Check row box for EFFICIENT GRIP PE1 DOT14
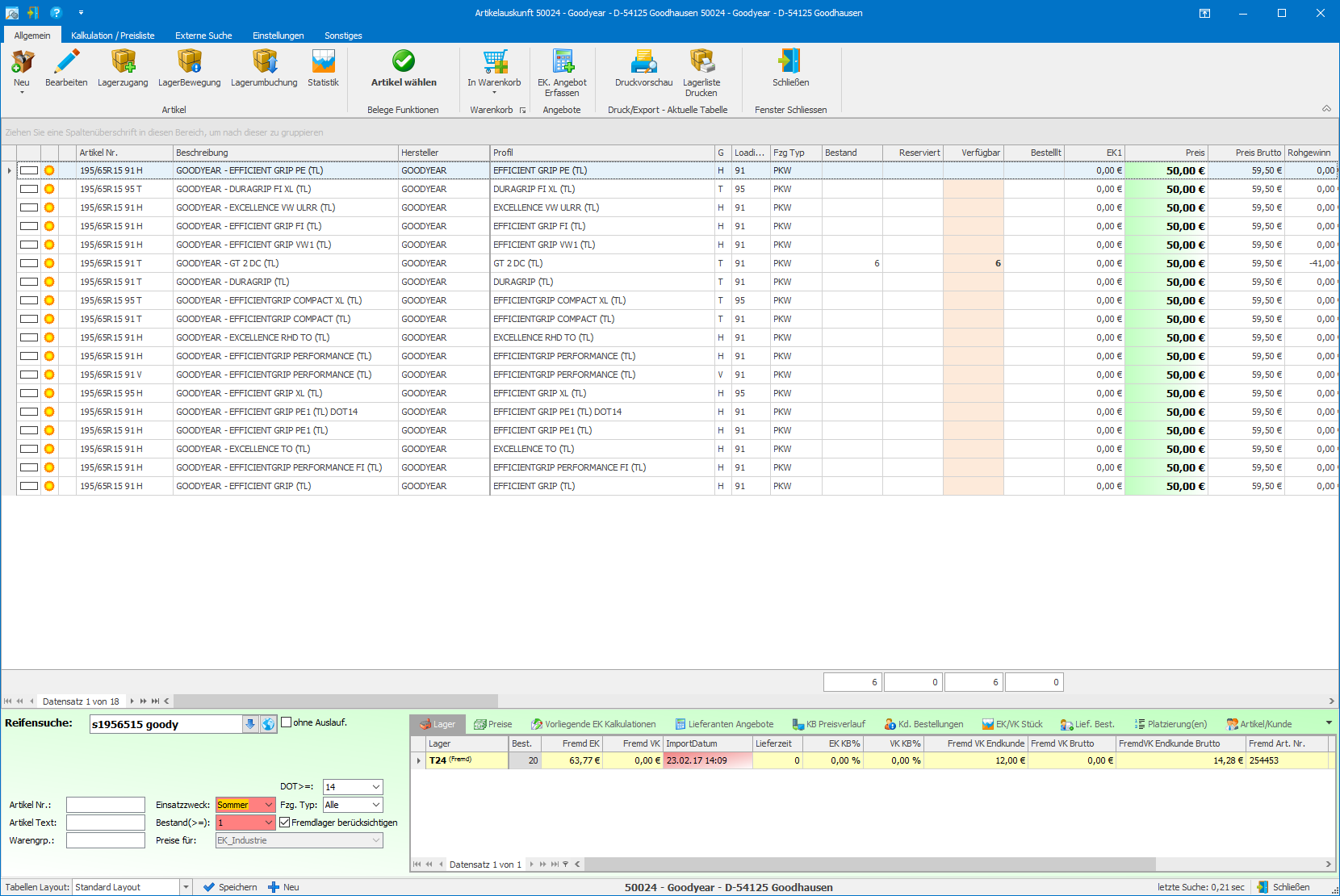Image resolution: width=1340 pixels, height=896 pixels. tap(29, 412)
